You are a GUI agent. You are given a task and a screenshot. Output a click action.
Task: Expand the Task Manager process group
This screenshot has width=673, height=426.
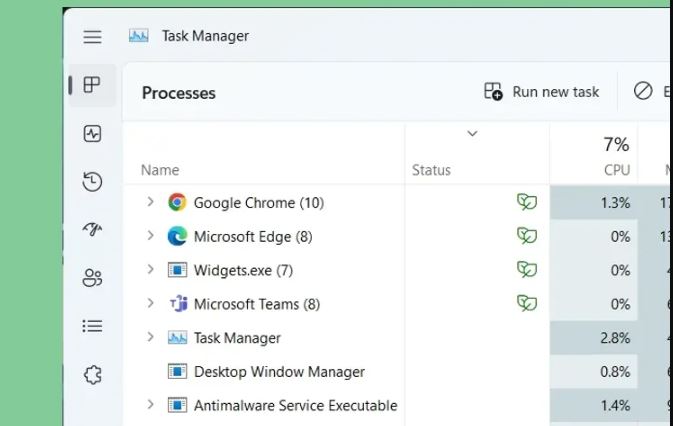[150, 337]
